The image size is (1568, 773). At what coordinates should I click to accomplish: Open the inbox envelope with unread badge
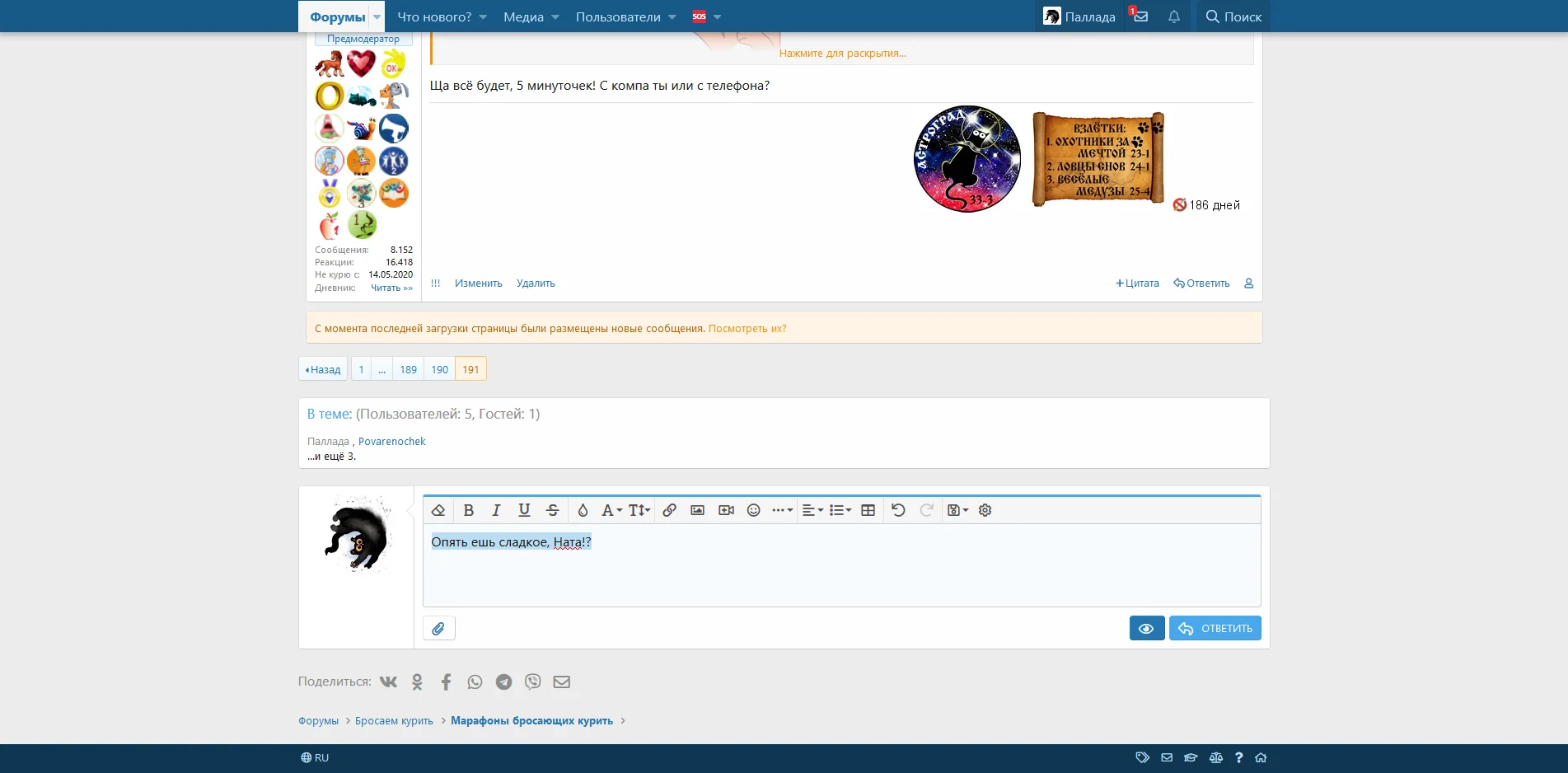click(x=1140, y=16)
